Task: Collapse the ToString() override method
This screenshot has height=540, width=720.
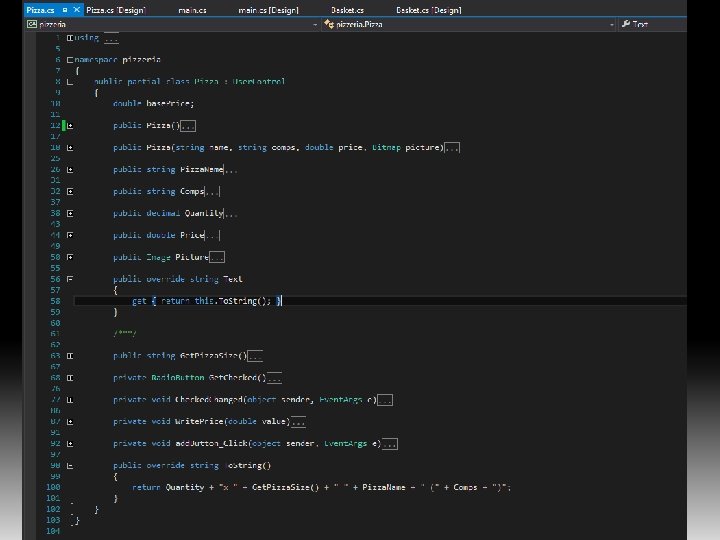Action: 70,466
